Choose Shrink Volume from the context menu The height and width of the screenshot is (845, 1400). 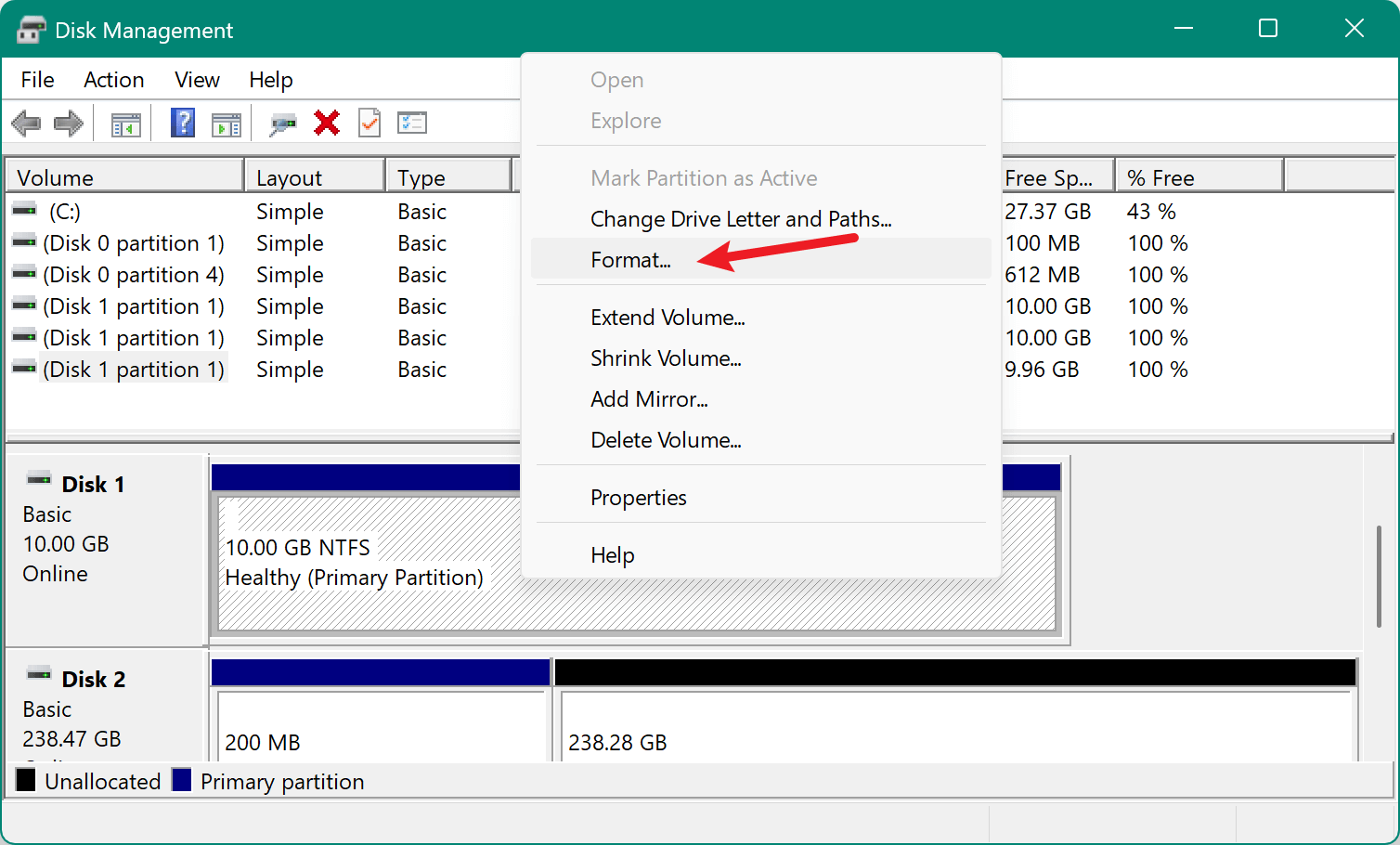(666, 358)
